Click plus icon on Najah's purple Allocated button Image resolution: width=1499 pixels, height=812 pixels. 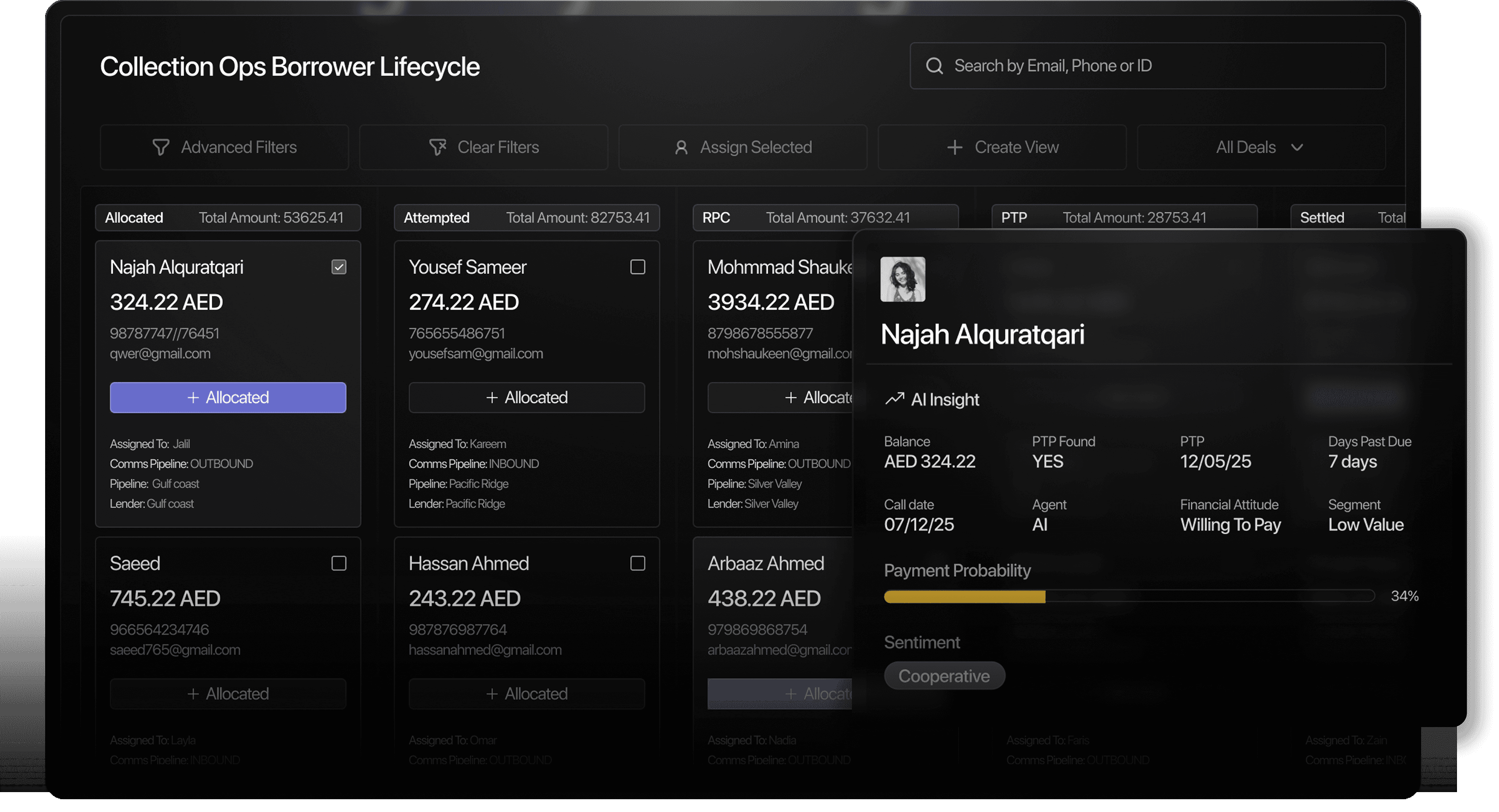pos(193,397)
